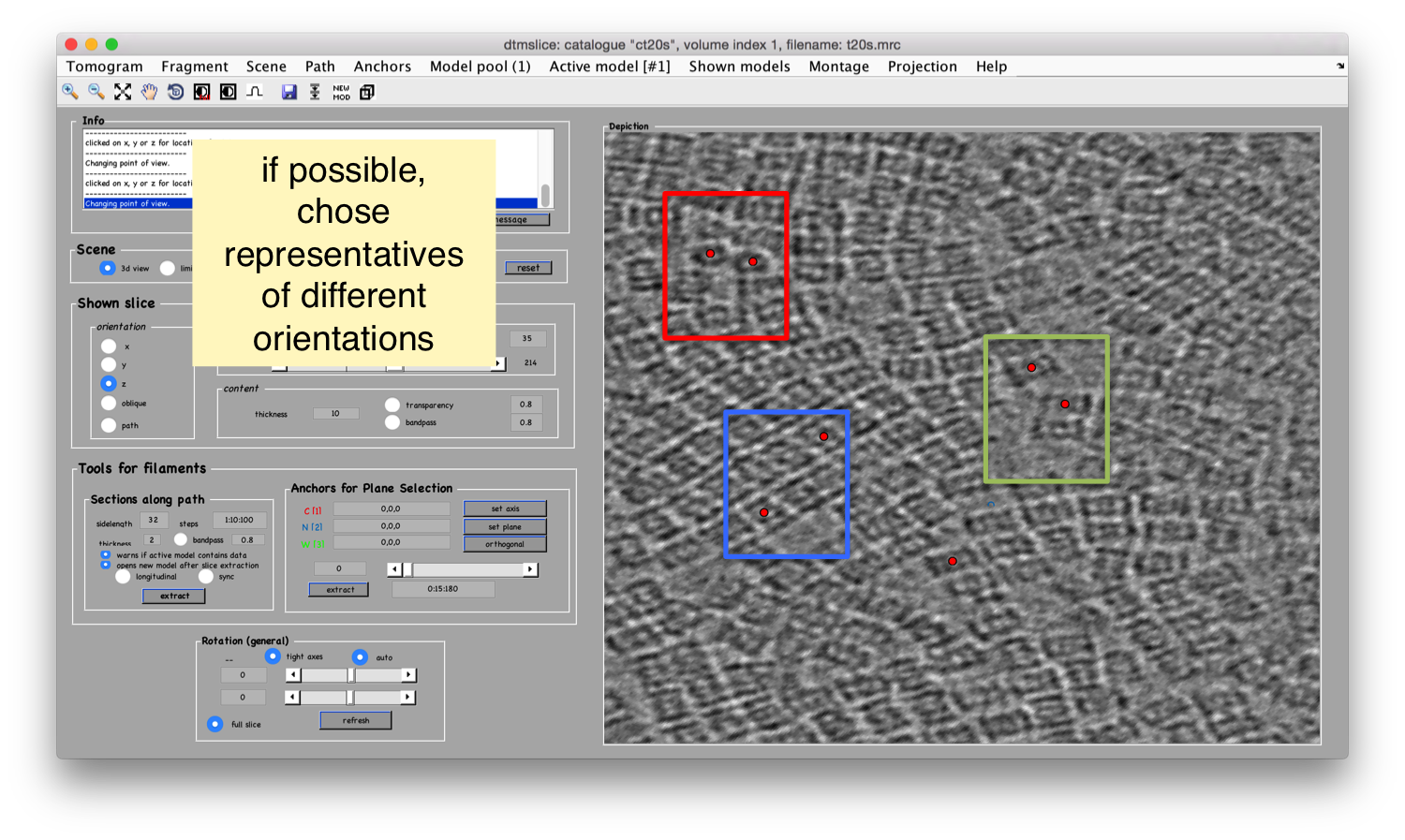Click right arrow of Shown slice position slider

(x=499, y=363)
